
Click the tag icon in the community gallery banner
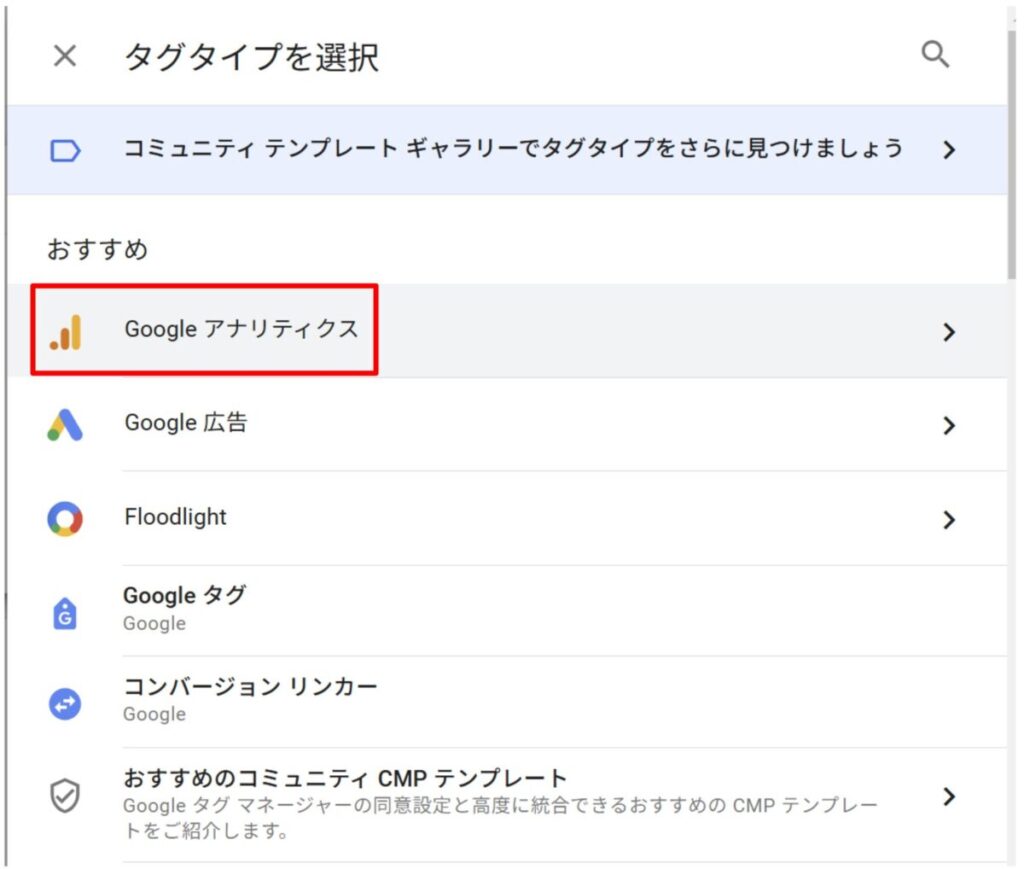(65, 151)
